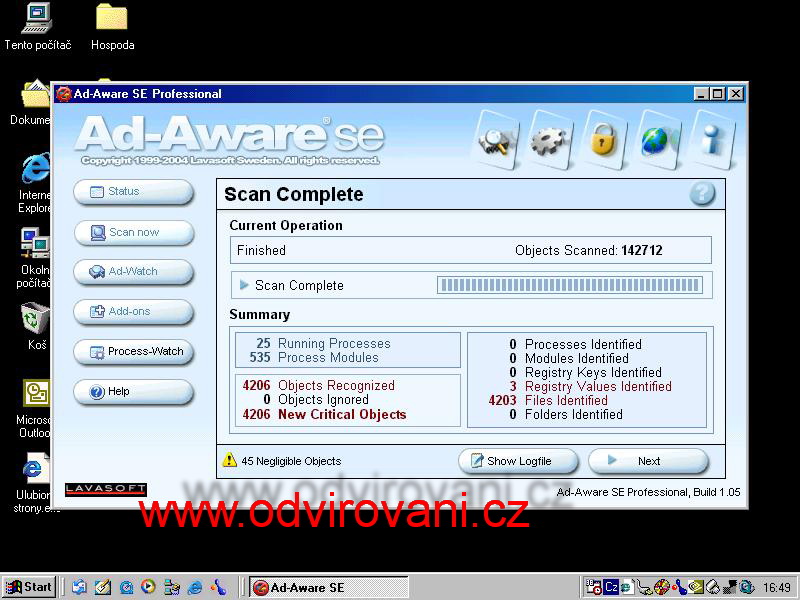800x600 pixels.
Task: Click the Cz language indicator in the tray
Action: (610, 587)
